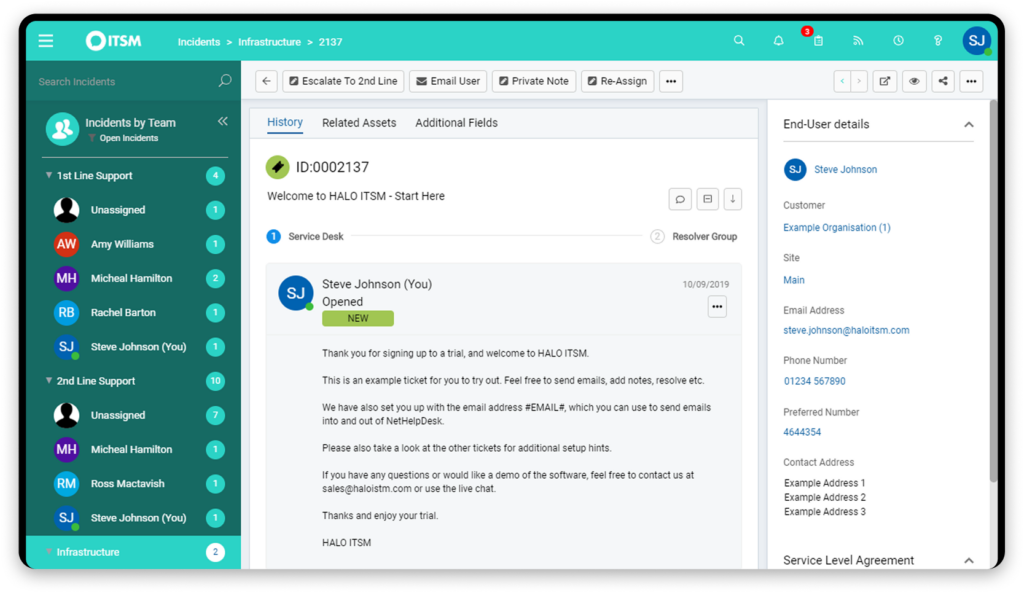Open the hamburger menu

point(46,41)
